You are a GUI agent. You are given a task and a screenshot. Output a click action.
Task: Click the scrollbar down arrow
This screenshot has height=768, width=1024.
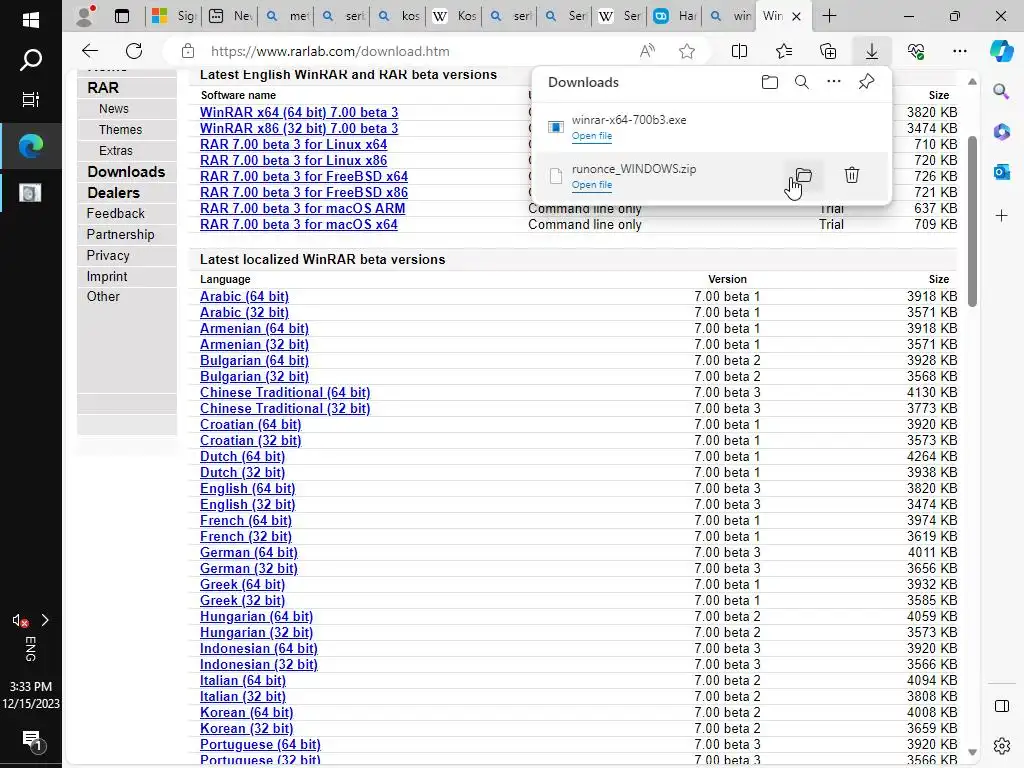coord(972,752)
